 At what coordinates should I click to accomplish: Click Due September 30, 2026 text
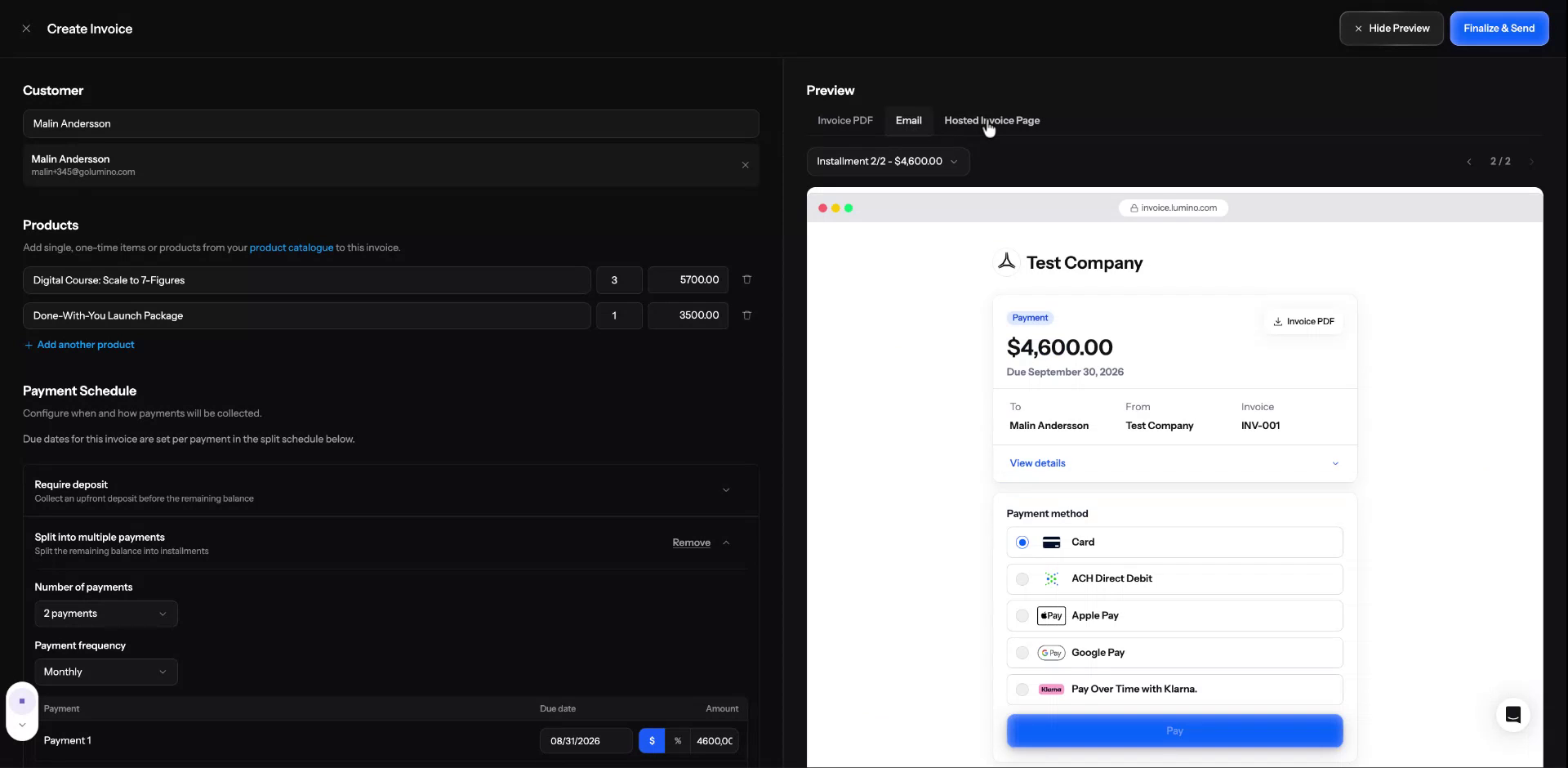click(x=1065, y=373)
